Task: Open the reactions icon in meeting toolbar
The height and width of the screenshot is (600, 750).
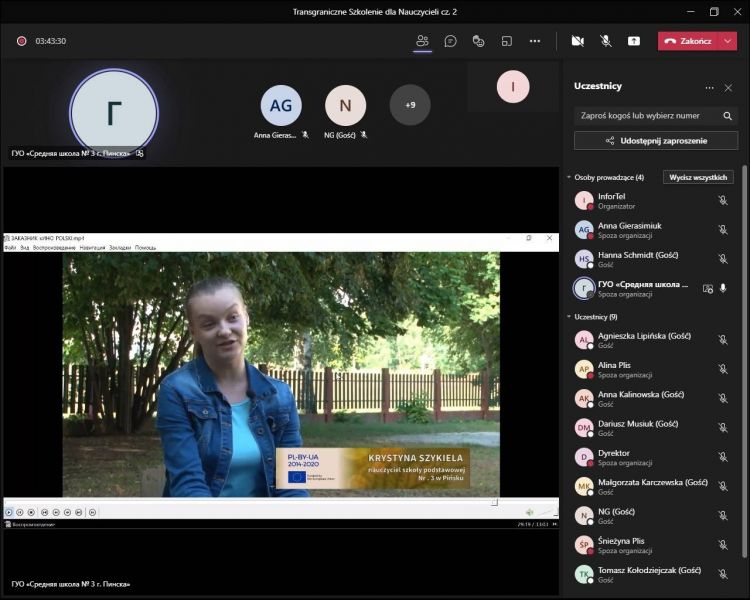Action: coord(478,41)
